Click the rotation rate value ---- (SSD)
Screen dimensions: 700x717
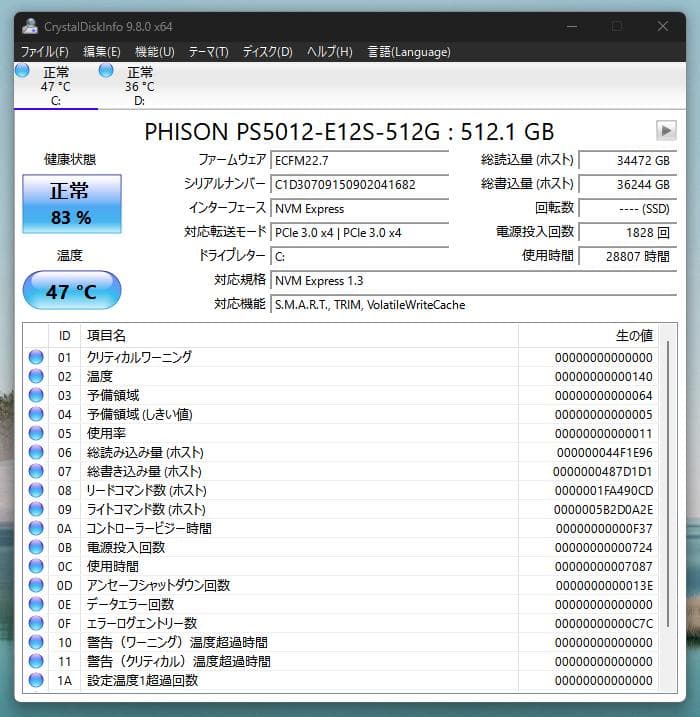point(627,209)
